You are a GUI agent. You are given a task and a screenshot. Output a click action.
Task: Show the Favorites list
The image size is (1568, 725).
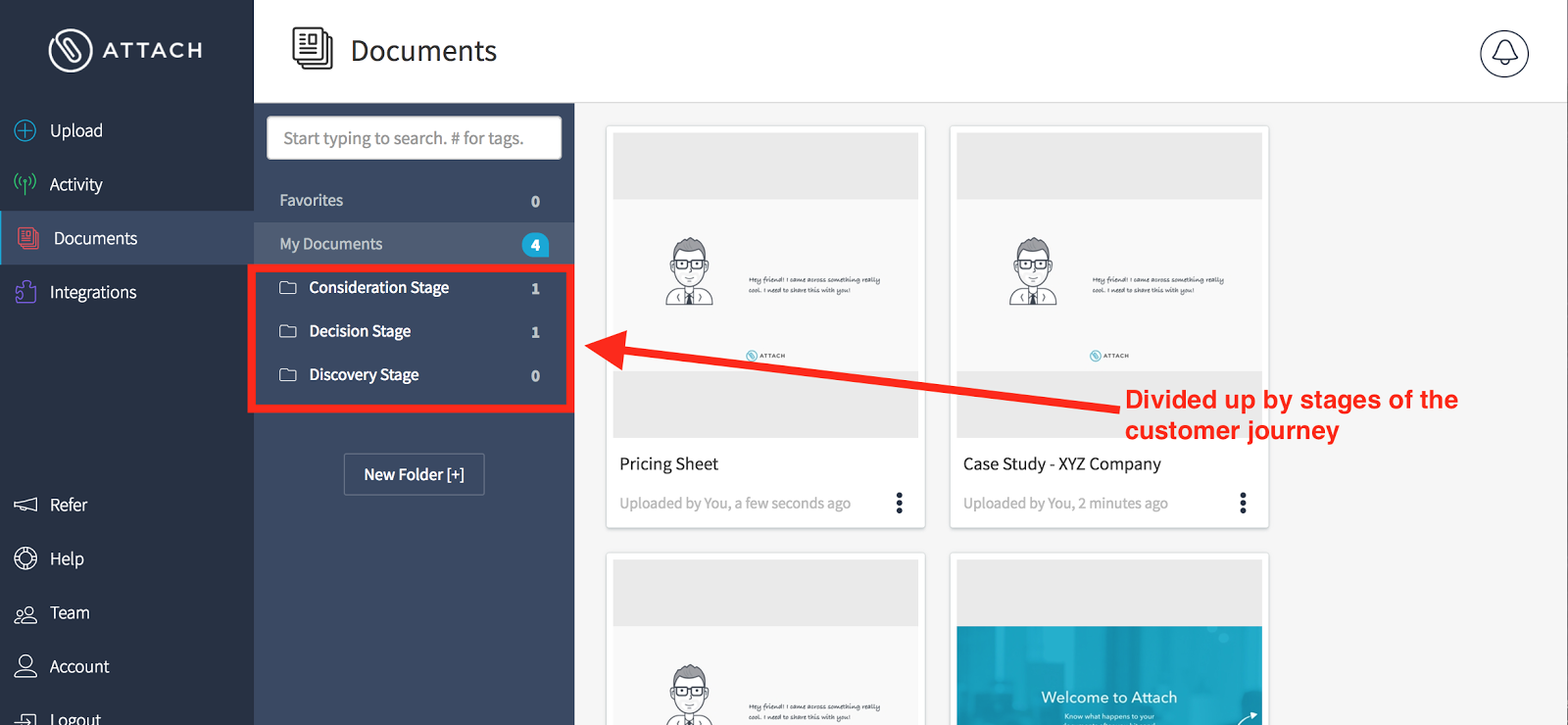(x=414, y=200)
